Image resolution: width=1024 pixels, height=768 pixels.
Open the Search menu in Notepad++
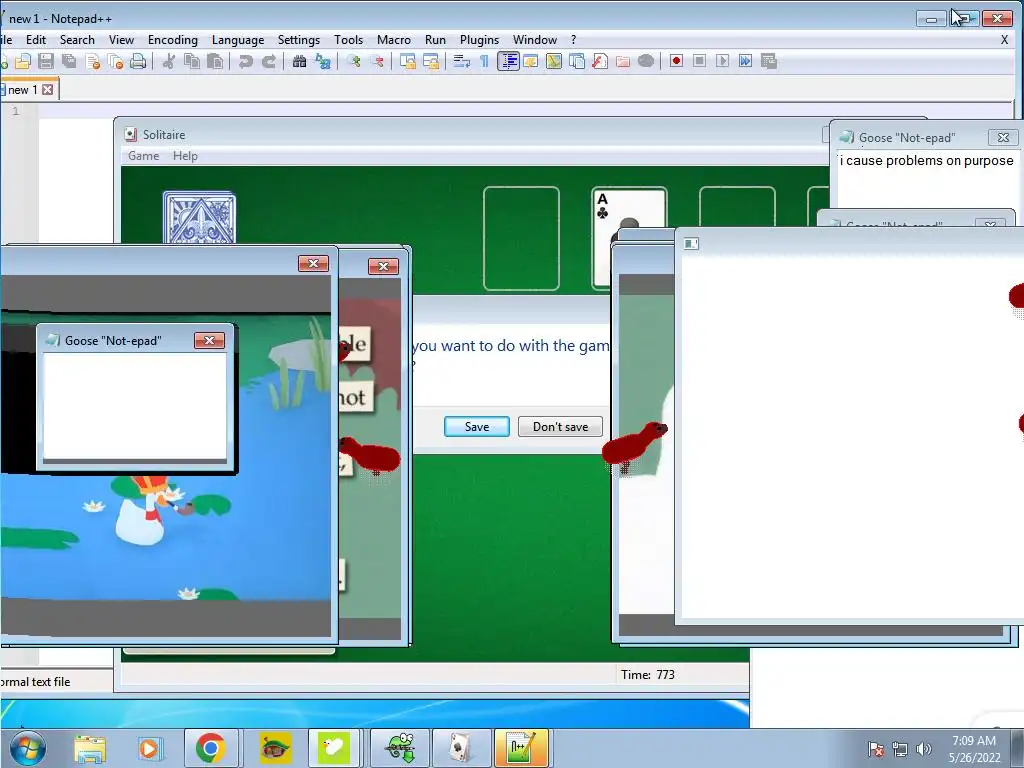tap(77, 40)
